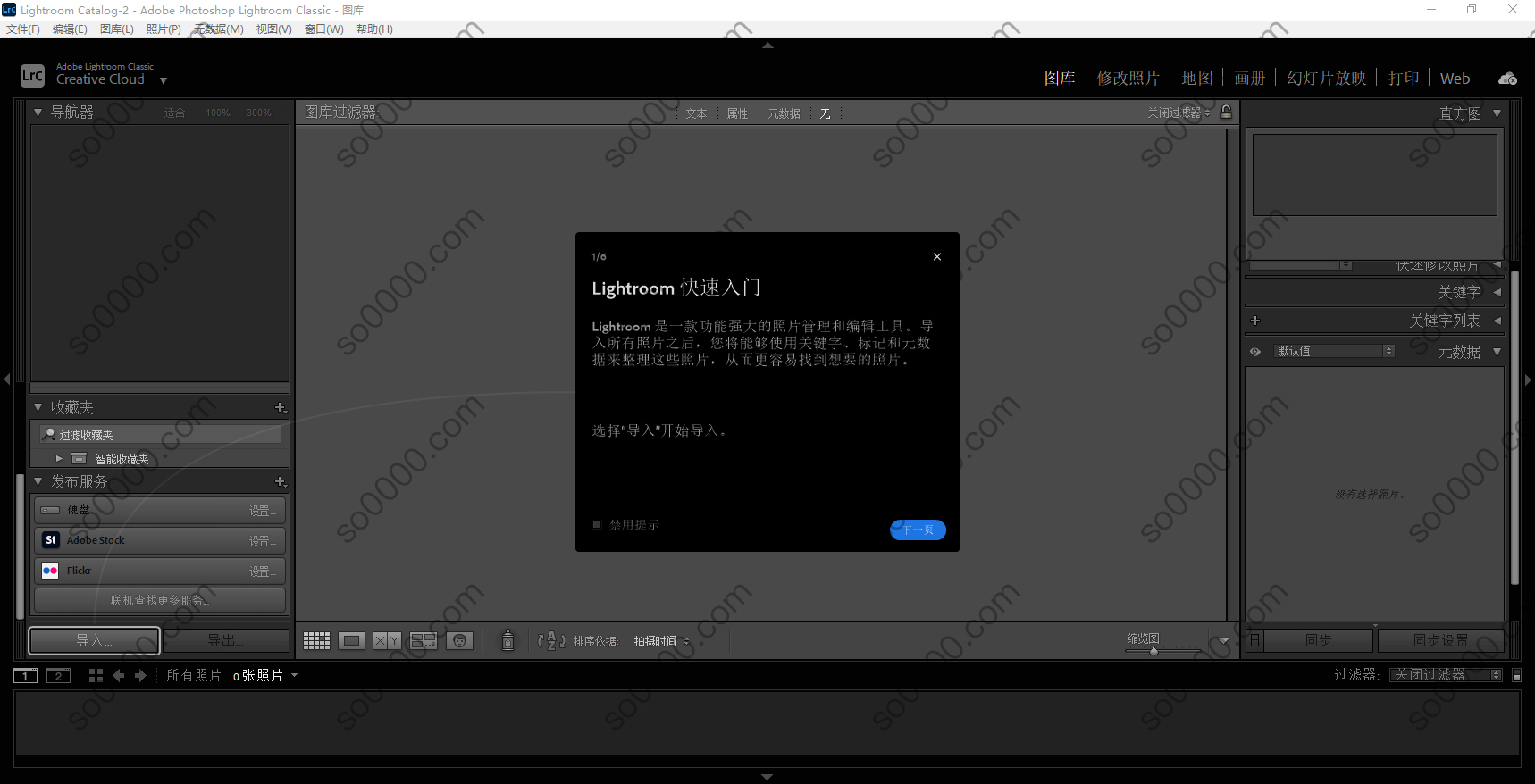Open cloud sync status icon
This screenshot has height=784, width=1535.
1507,79
